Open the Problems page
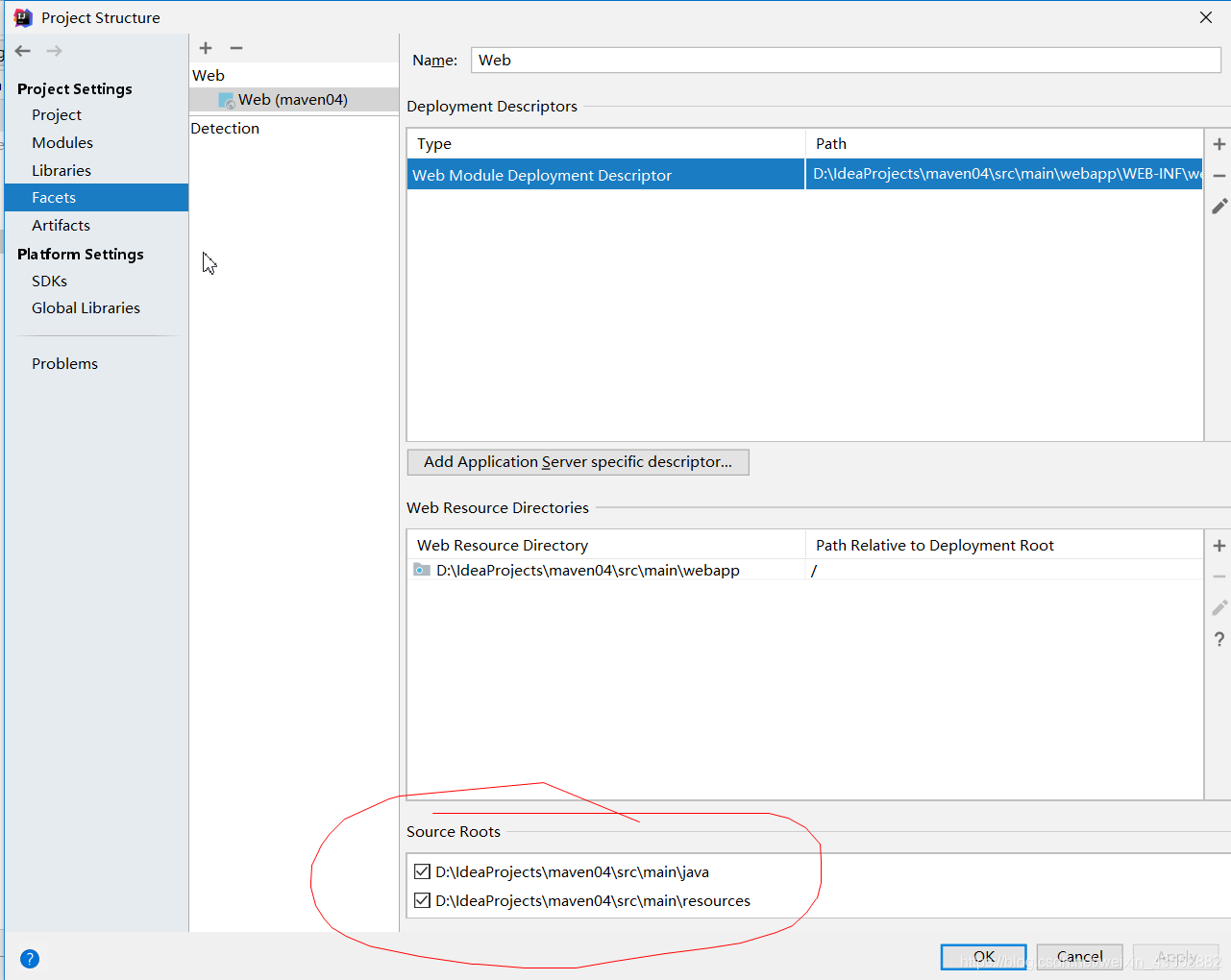The height and width of the screenshot is (980, 1231). (64, 363)
